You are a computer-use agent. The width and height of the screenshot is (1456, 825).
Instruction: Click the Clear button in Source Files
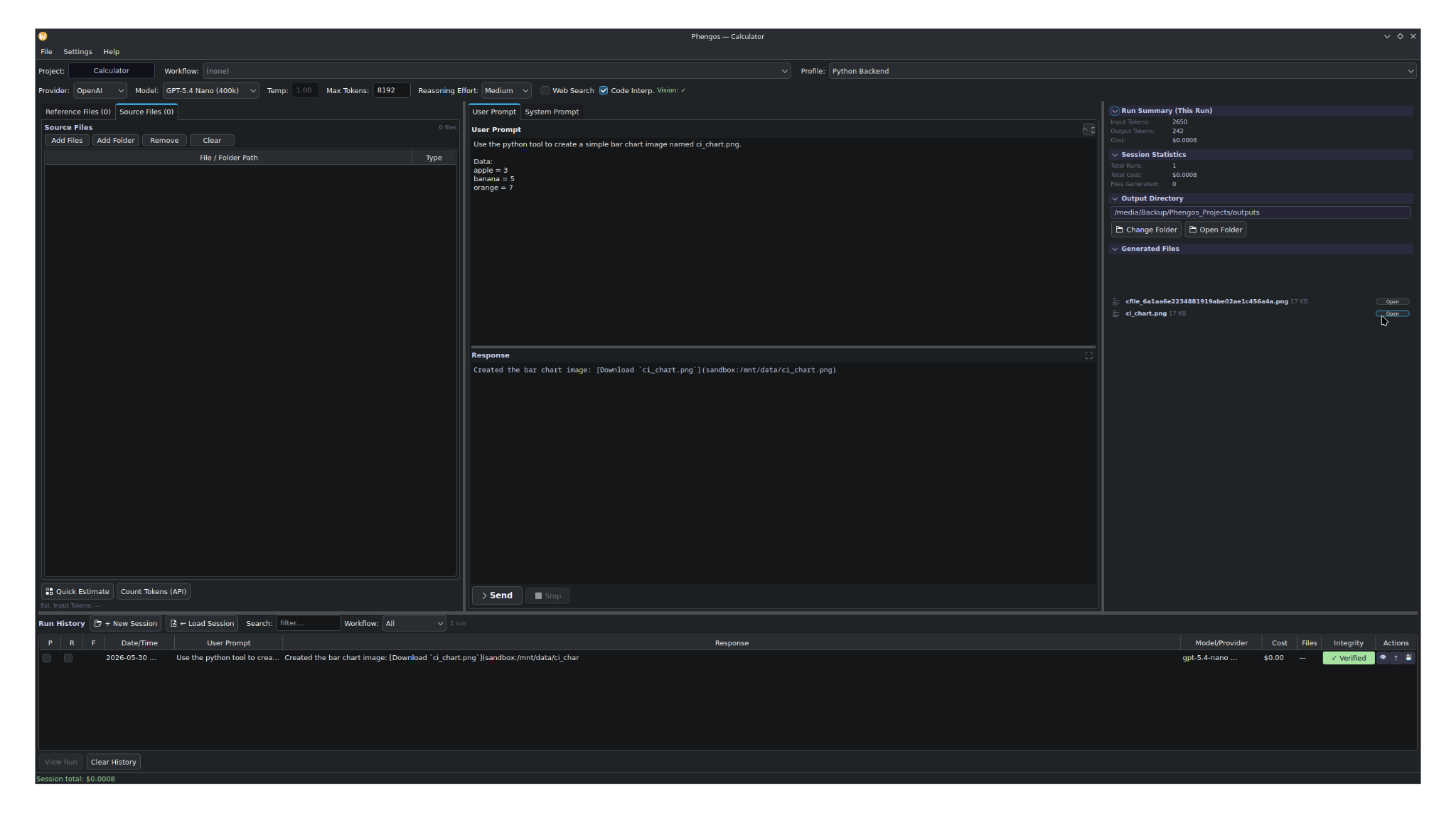coord(212,141)
